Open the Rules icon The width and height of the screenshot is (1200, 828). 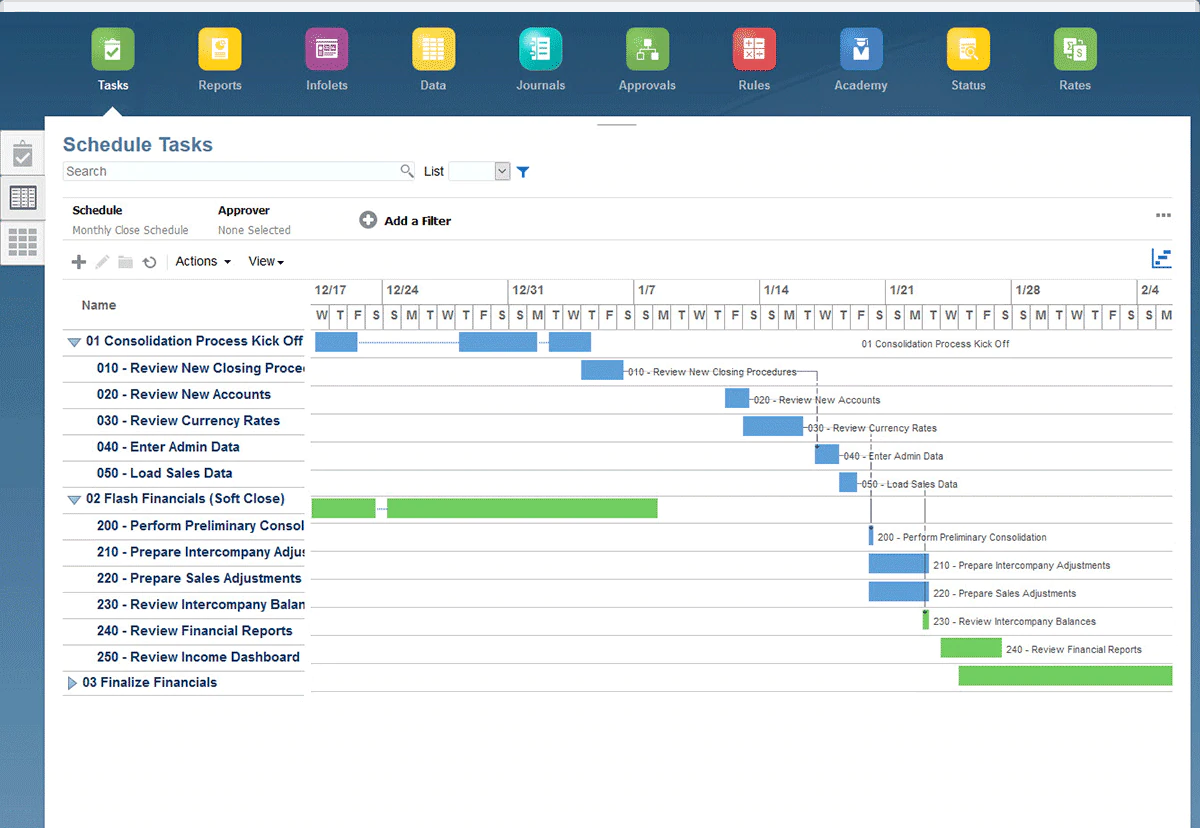(754, 49)
